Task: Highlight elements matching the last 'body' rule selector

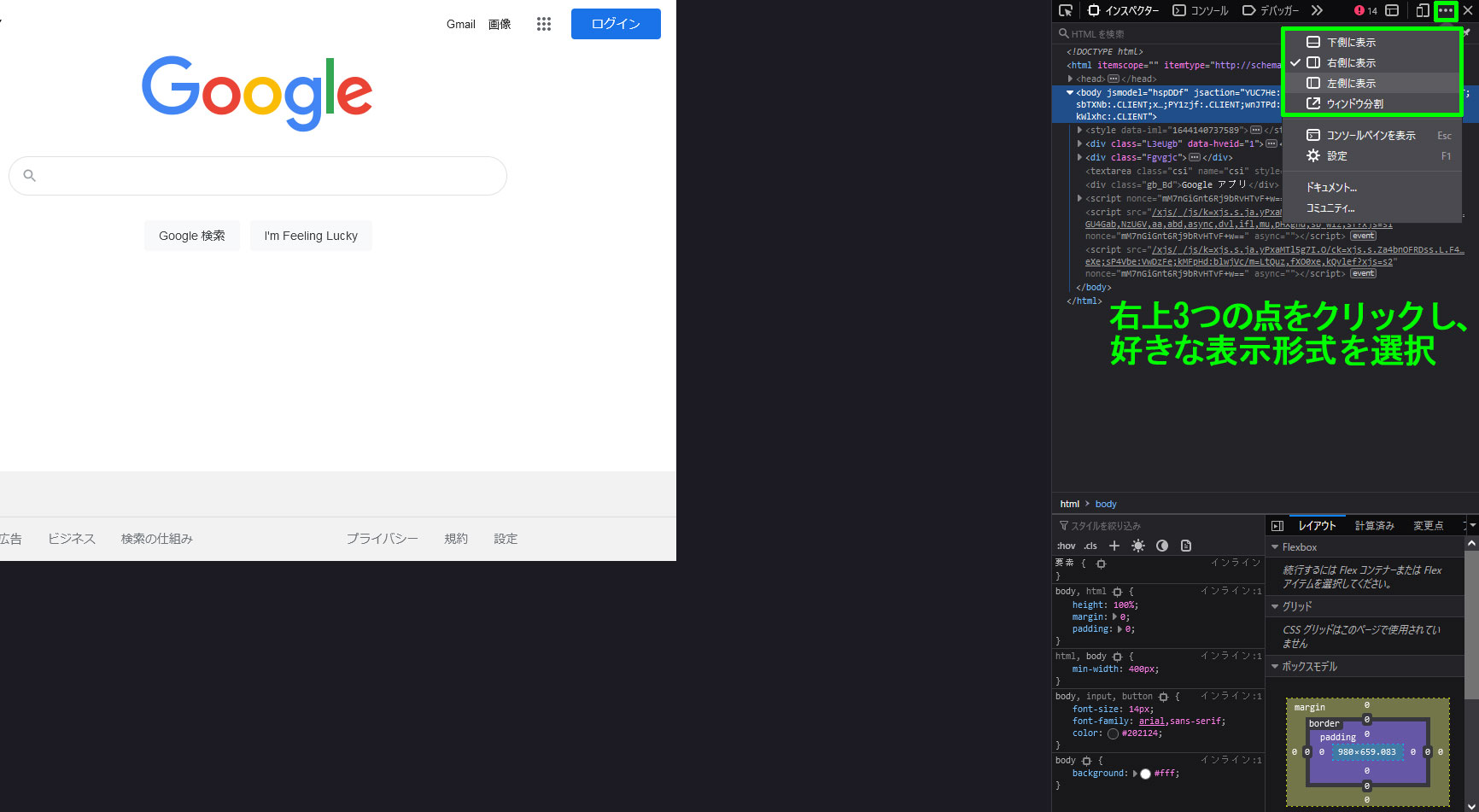Action: [1086, 761]
